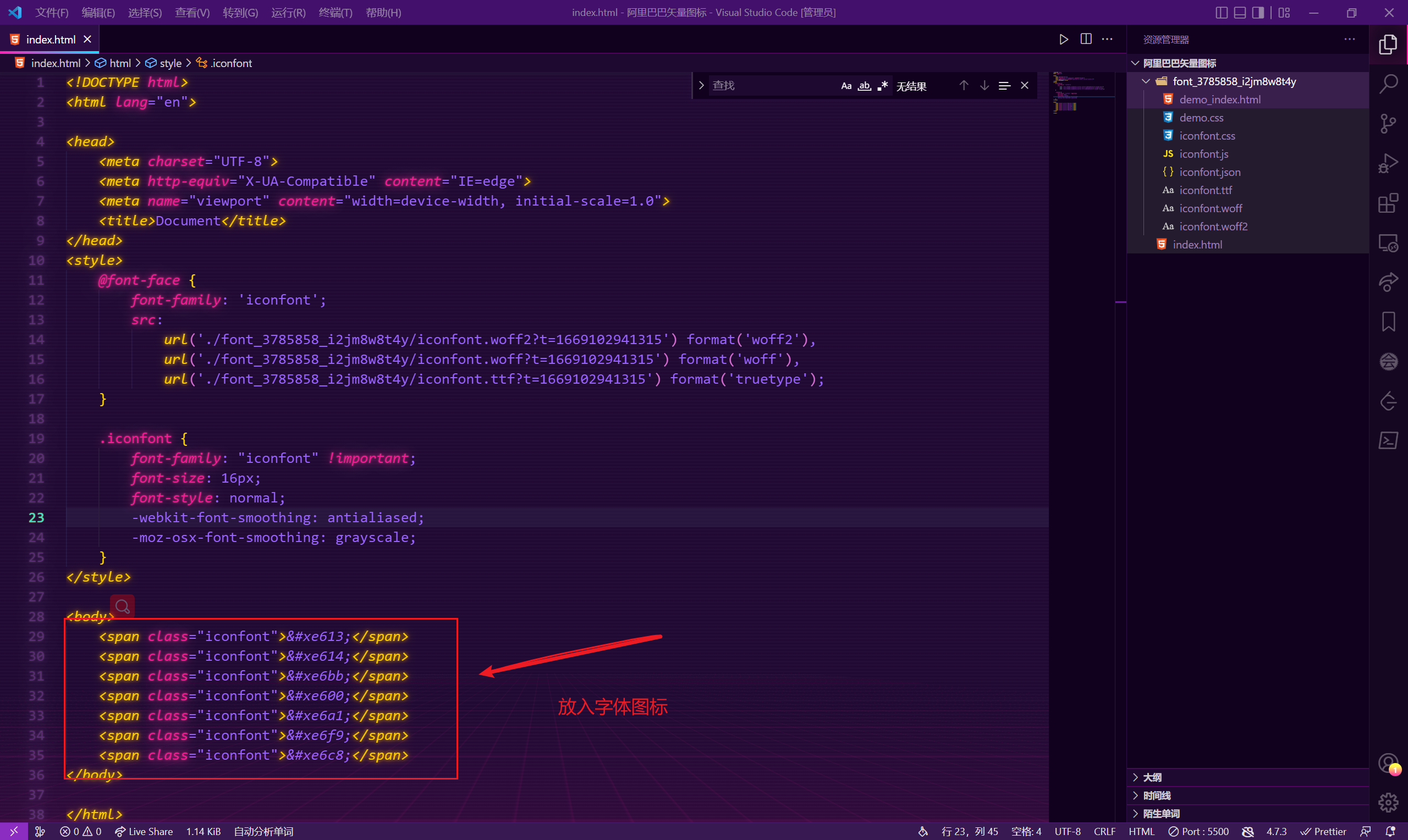
Task: Open the terminal-style icon in activity bar
Action: pos(1388,440)
